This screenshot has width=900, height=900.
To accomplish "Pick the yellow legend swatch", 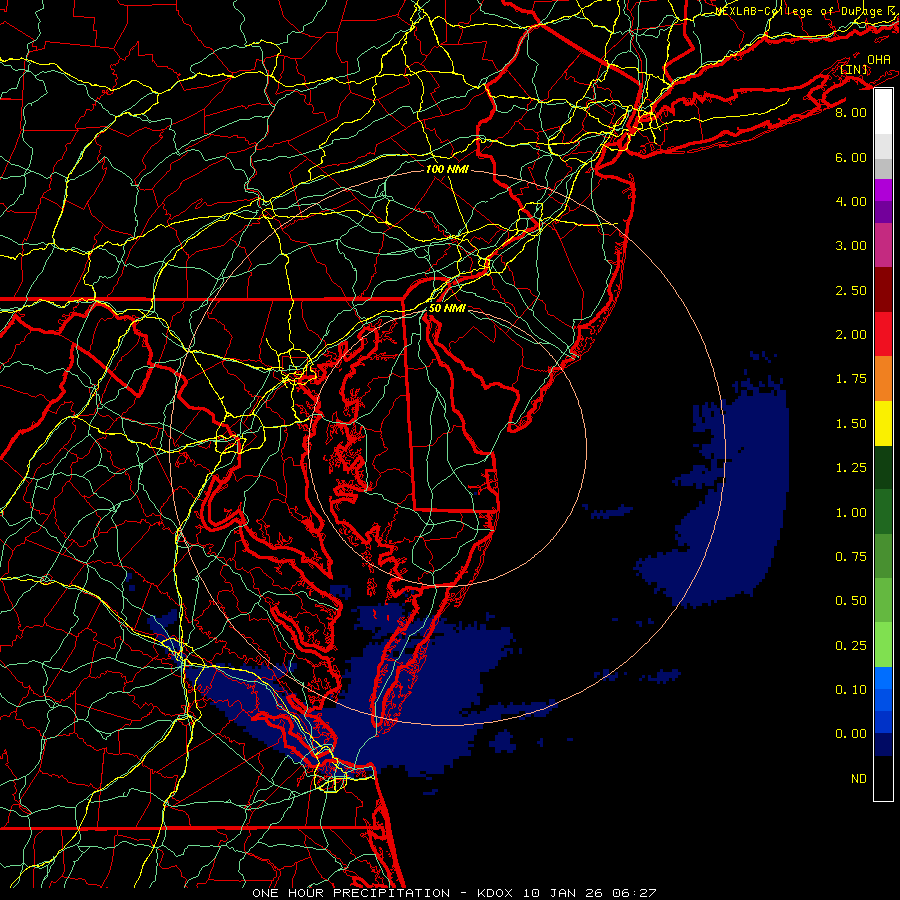I will click(883, 423).
